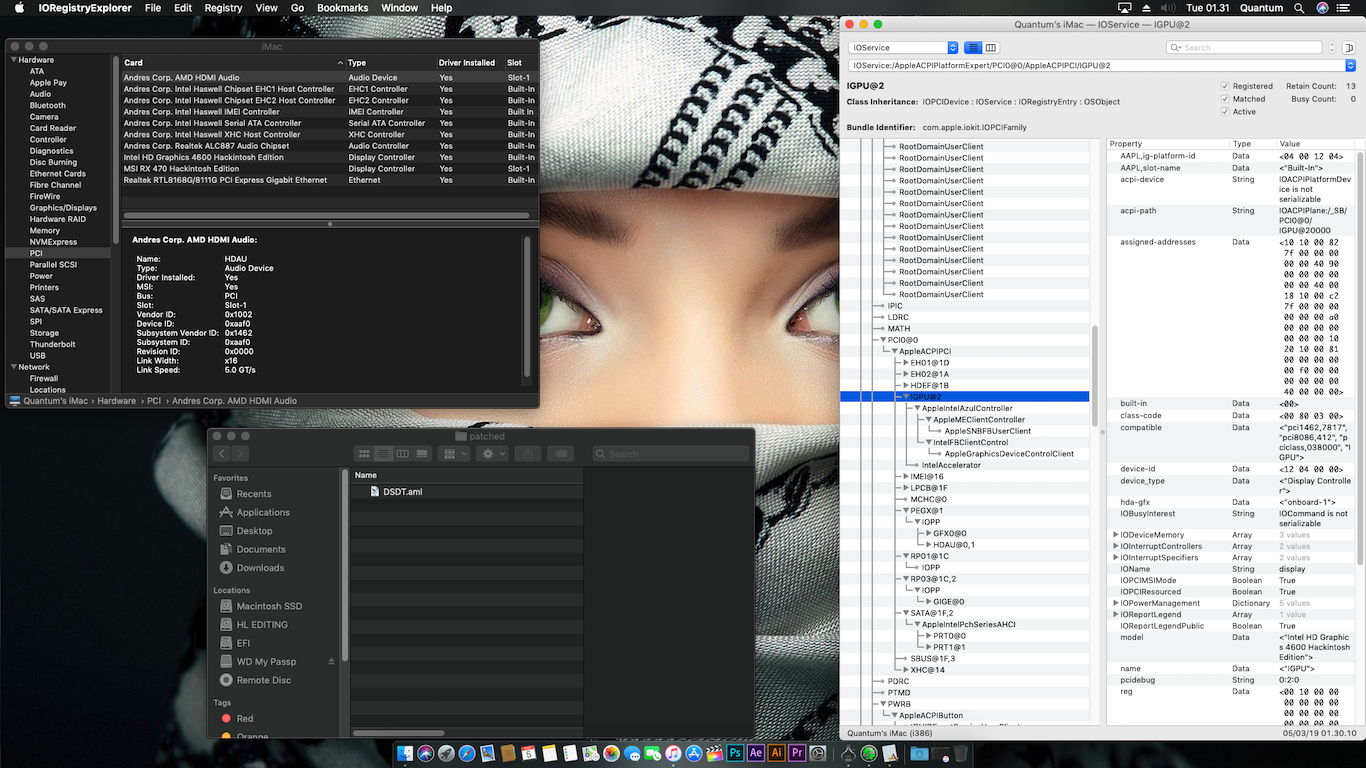Viewport: 1366px width, 768px height.
Task: Switch Finder to column view
Action: 402,454
